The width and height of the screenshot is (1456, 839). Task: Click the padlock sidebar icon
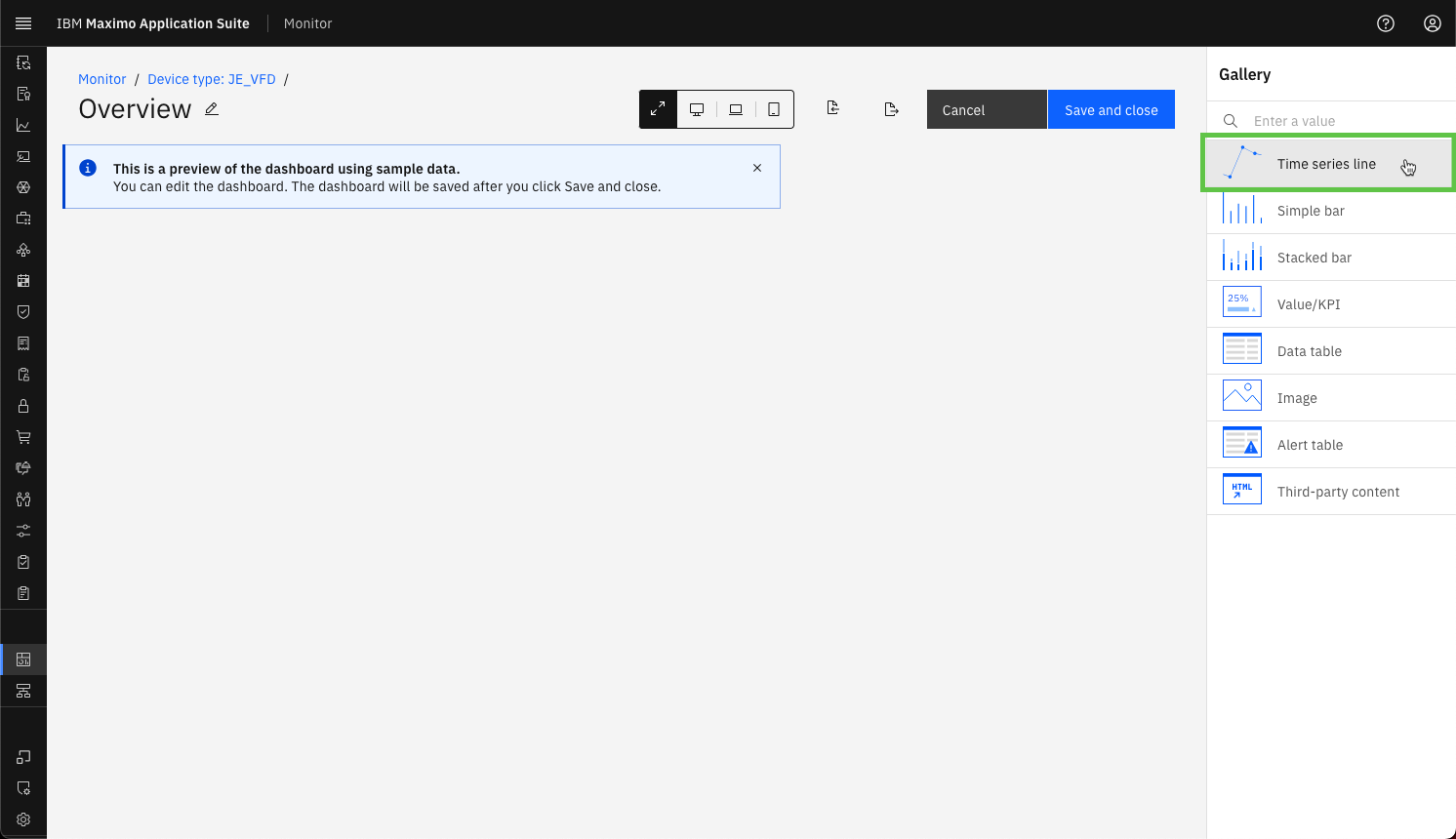(23, 406)
